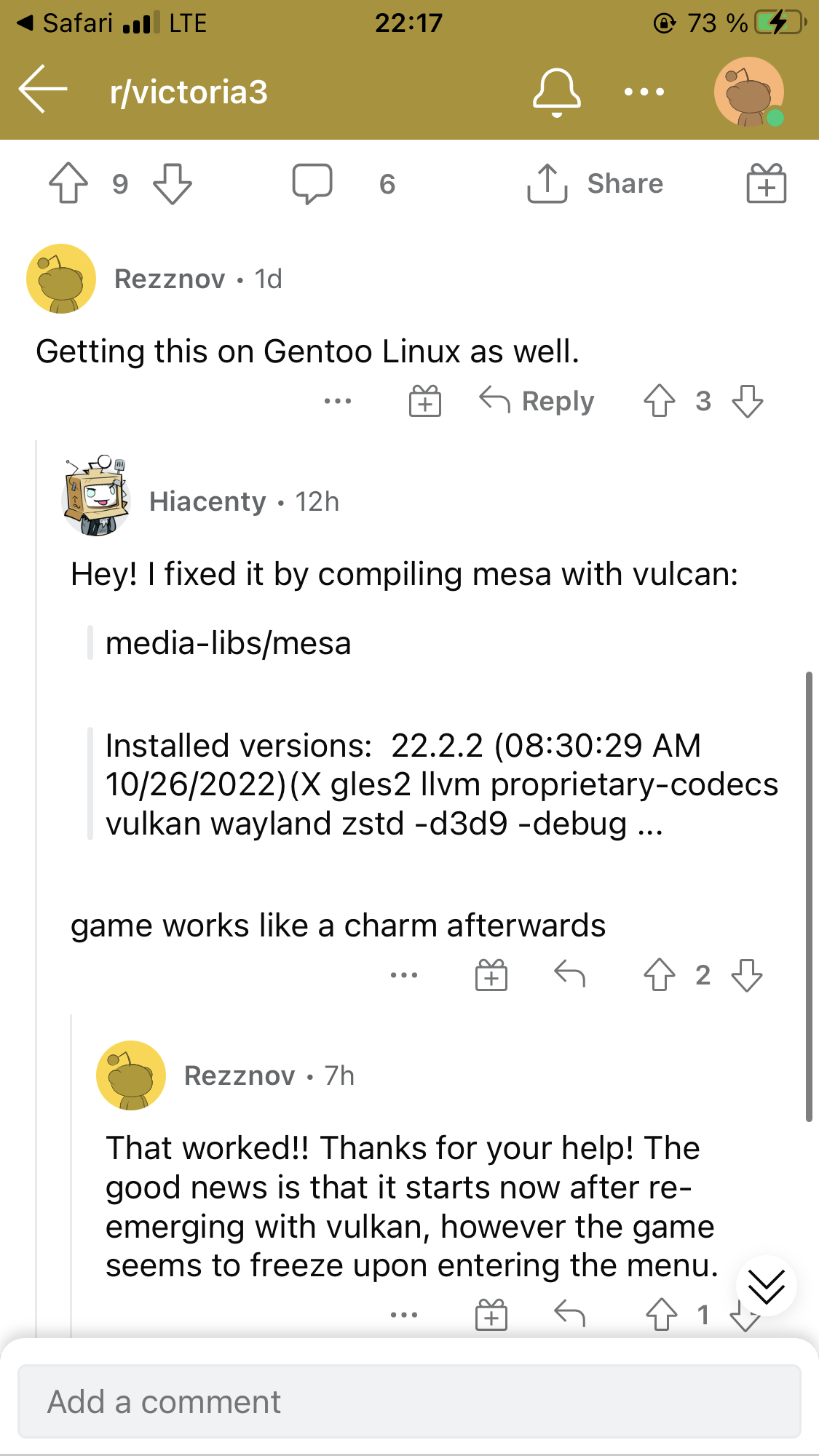
Task: Open profile avatar in top right
Action: point(749,92)
